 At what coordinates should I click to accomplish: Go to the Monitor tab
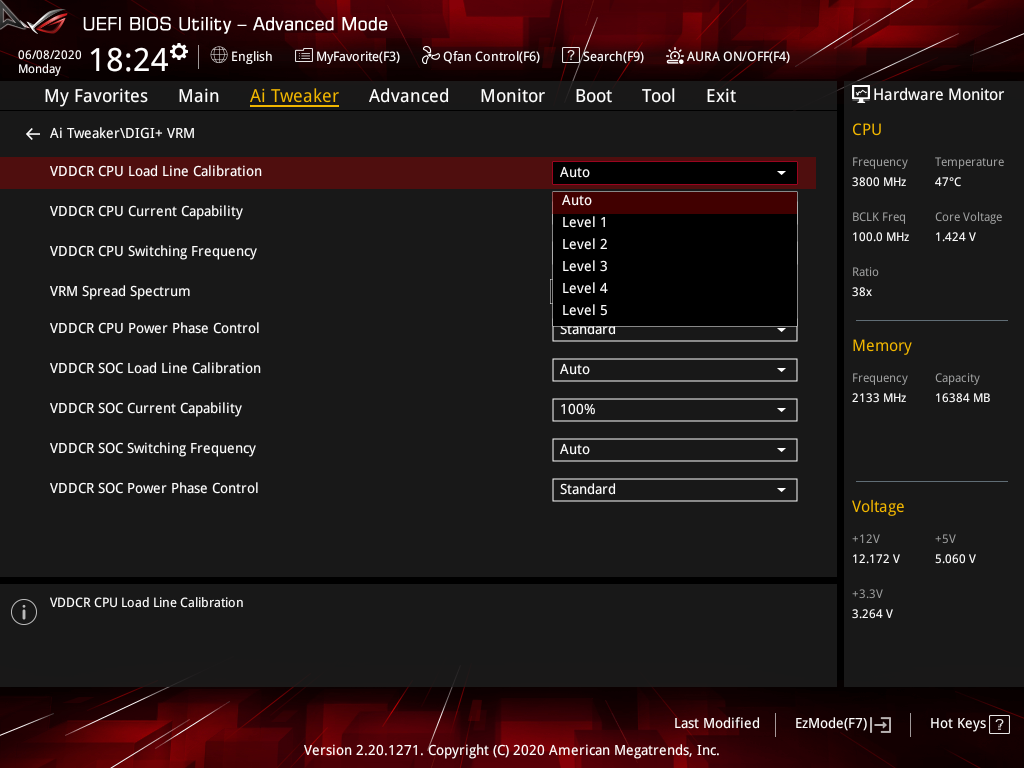(x=512, y=96)
